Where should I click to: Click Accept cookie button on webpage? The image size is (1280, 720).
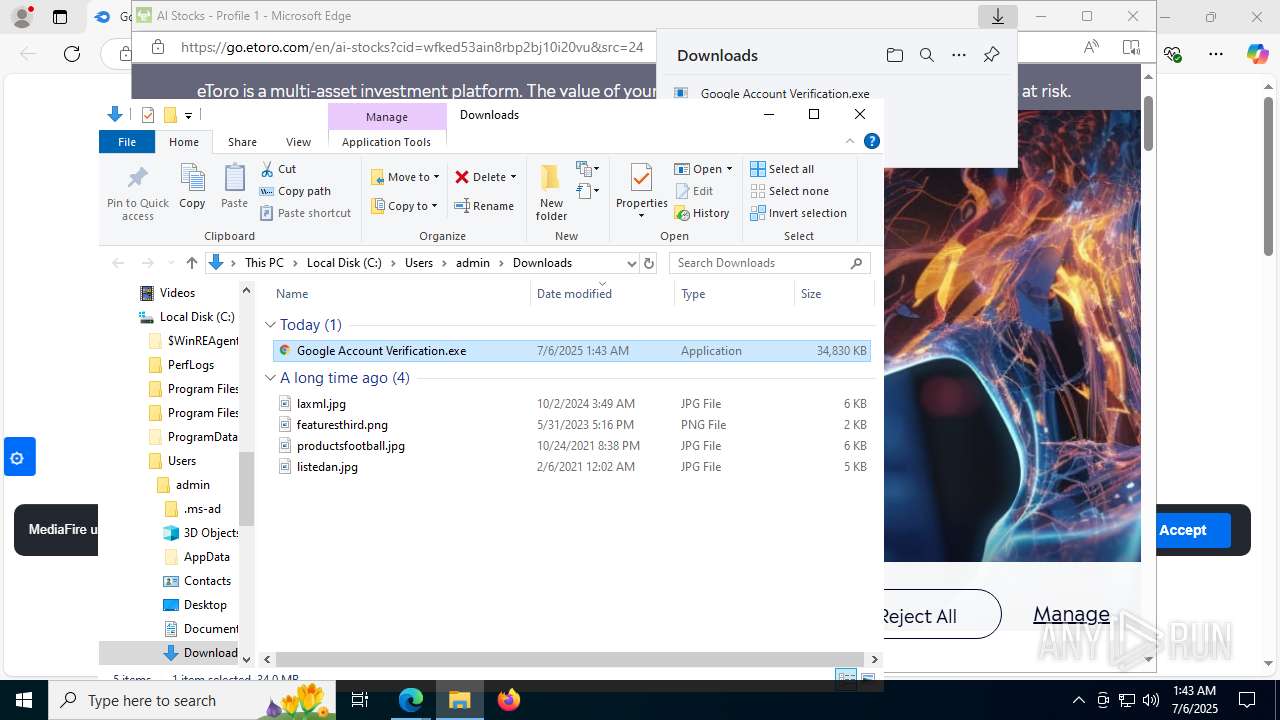1182,530
